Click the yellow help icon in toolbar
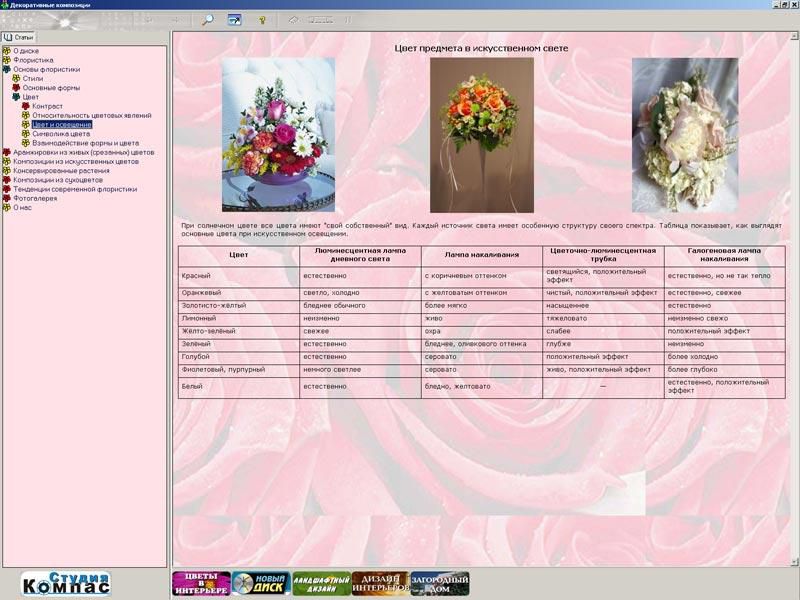 coord(262,19)
